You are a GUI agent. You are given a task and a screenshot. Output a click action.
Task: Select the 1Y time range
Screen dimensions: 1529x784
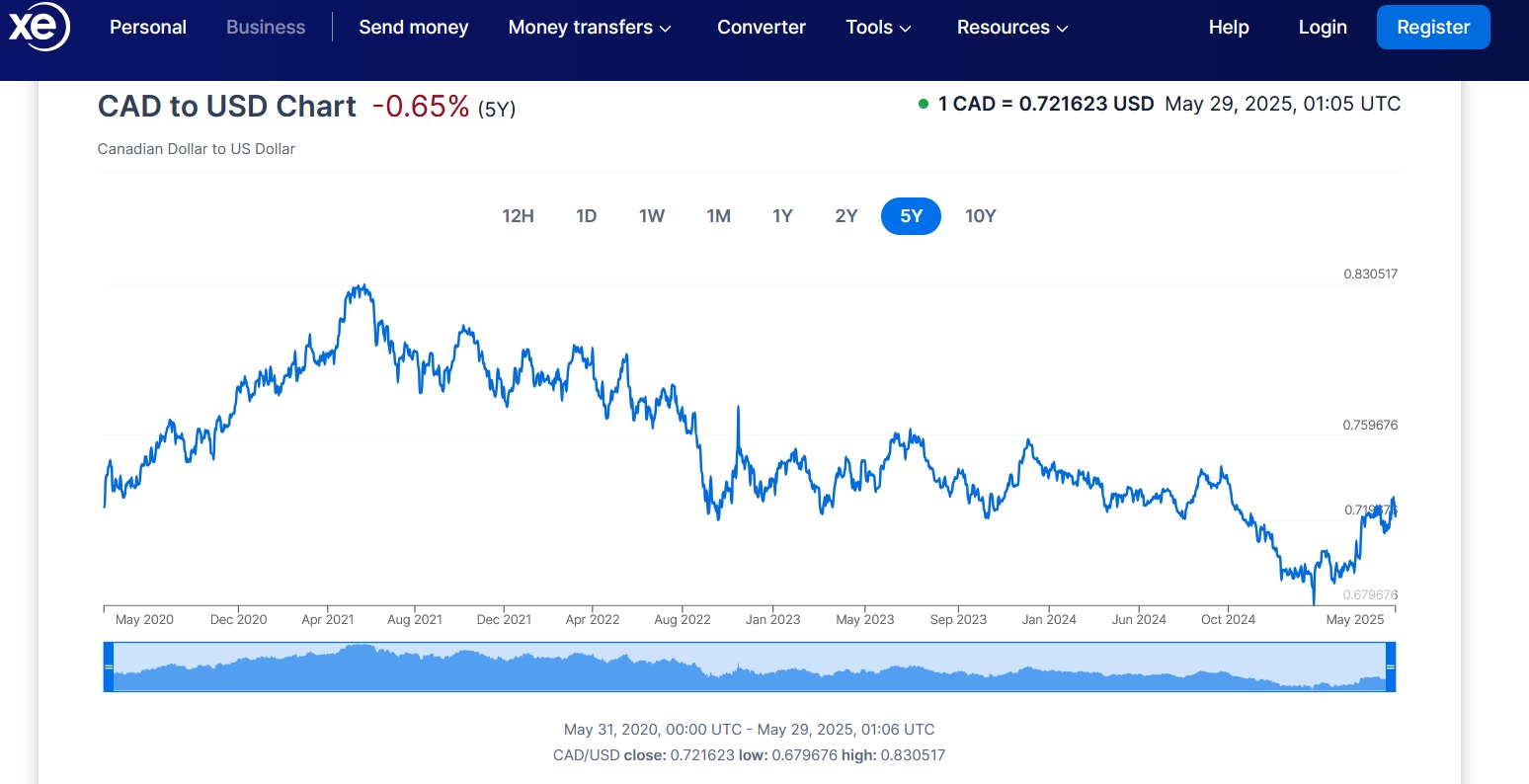pos(783,216)
